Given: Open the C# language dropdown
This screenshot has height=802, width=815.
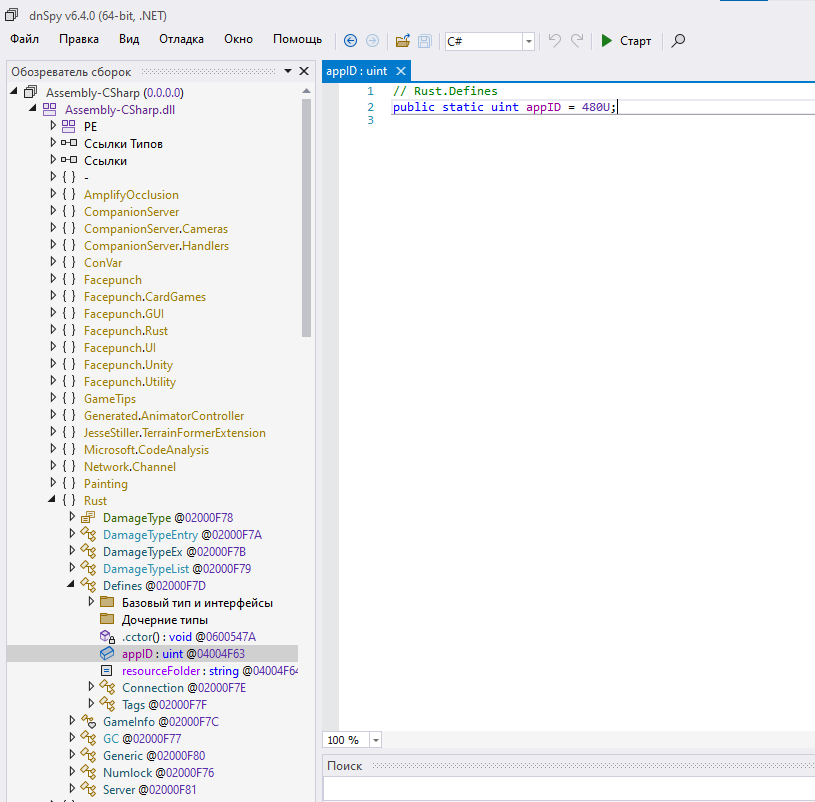Looking at the screenshot, I should point(528,42).
